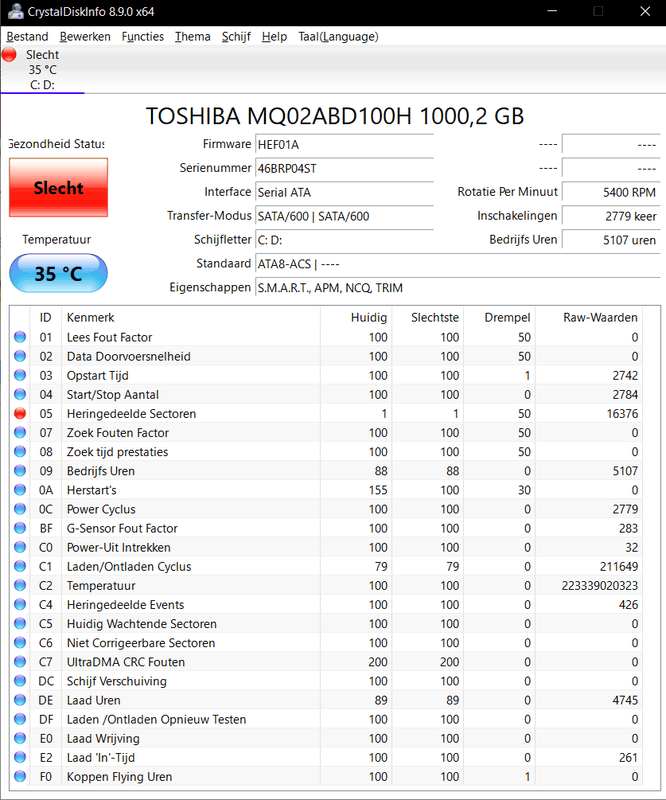The width and height of the screenshot is (666, 800).
Task: Click raw value 4745 in Laad Uren
Action: 625,701
